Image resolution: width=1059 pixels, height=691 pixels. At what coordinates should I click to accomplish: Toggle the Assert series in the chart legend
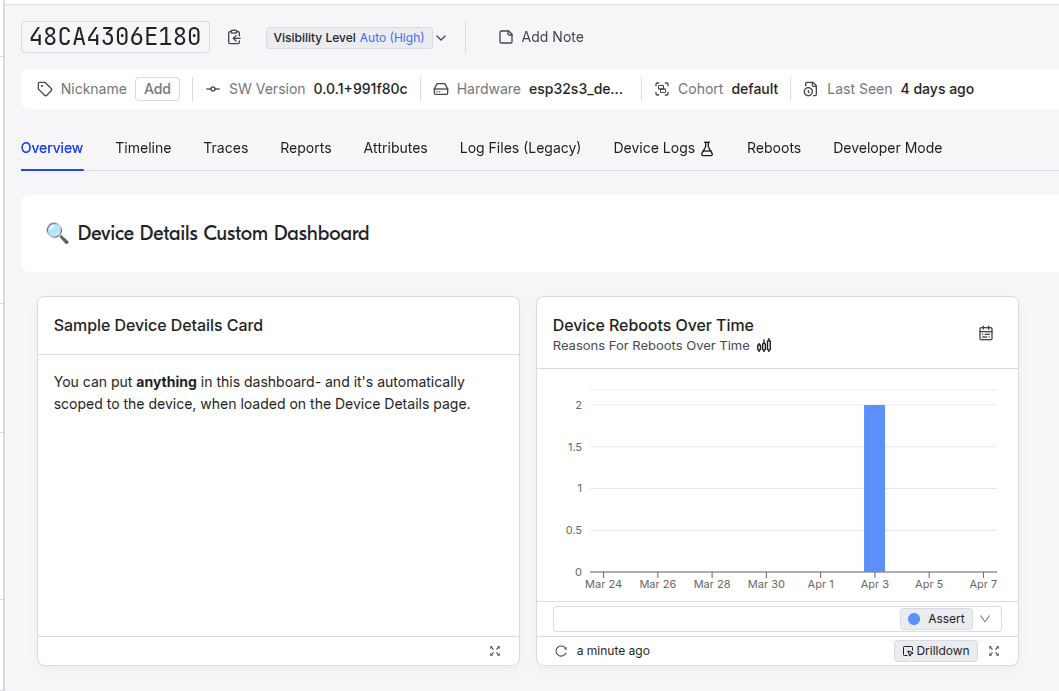[935, 618]
